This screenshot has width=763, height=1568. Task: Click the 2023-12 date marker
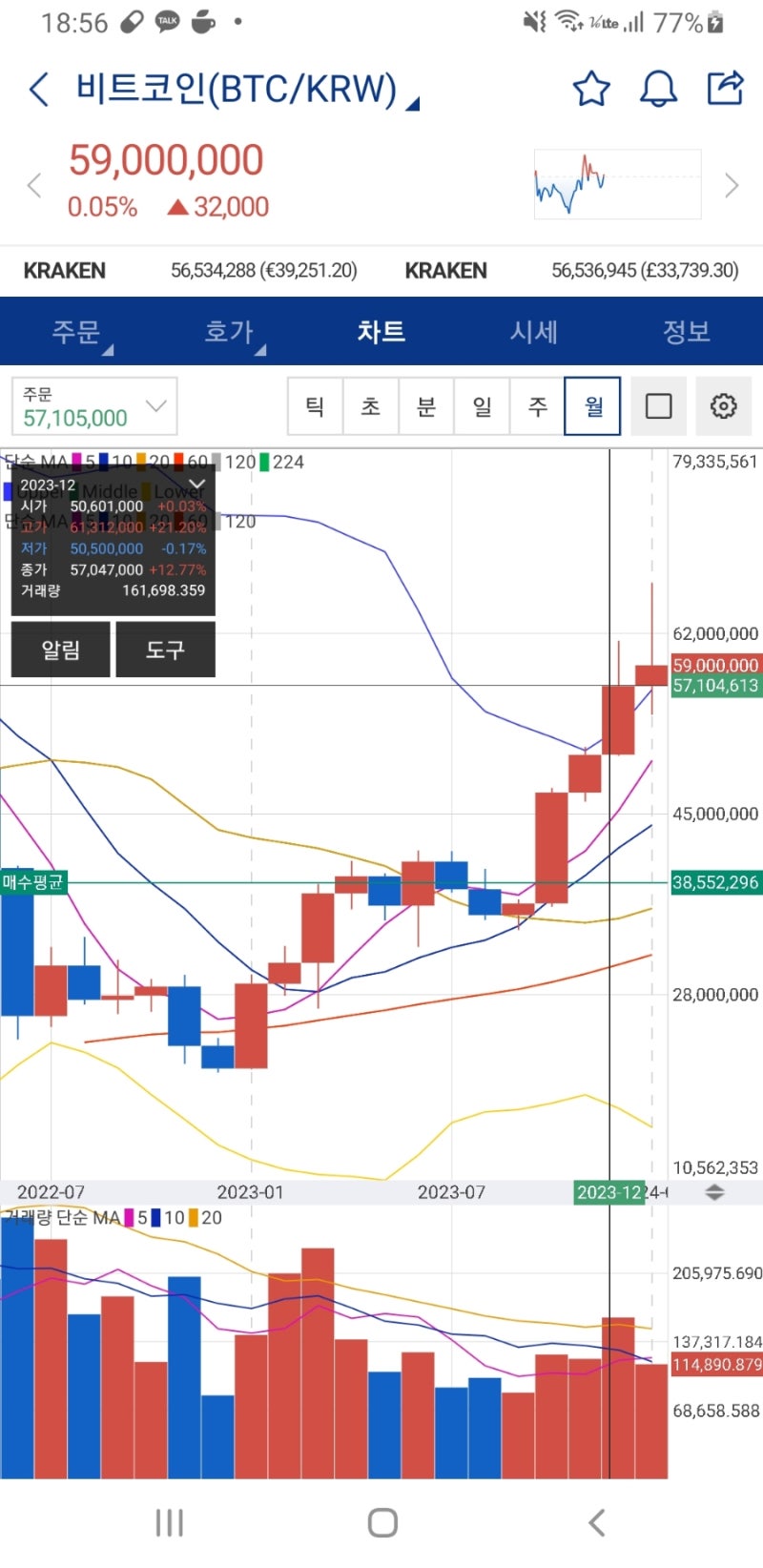click(610, 1192)
